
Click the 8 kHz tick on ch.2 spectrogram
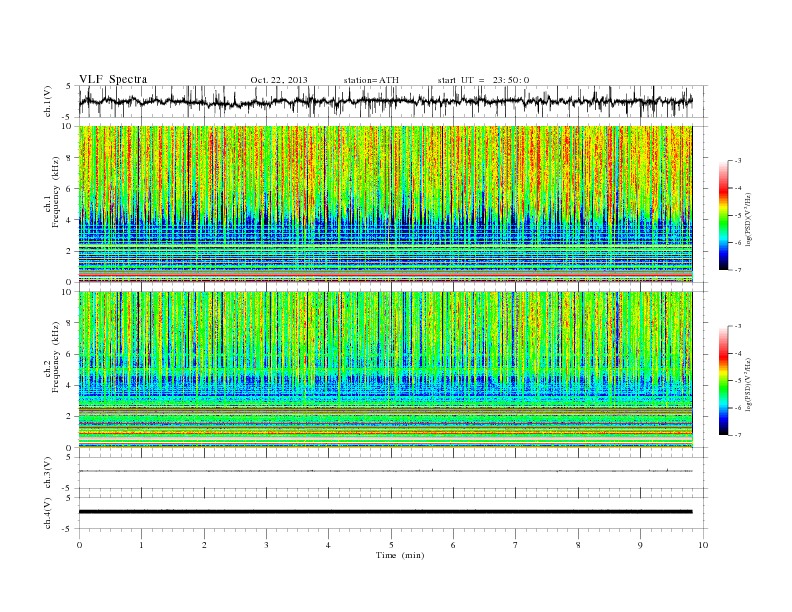coord(70,323)
